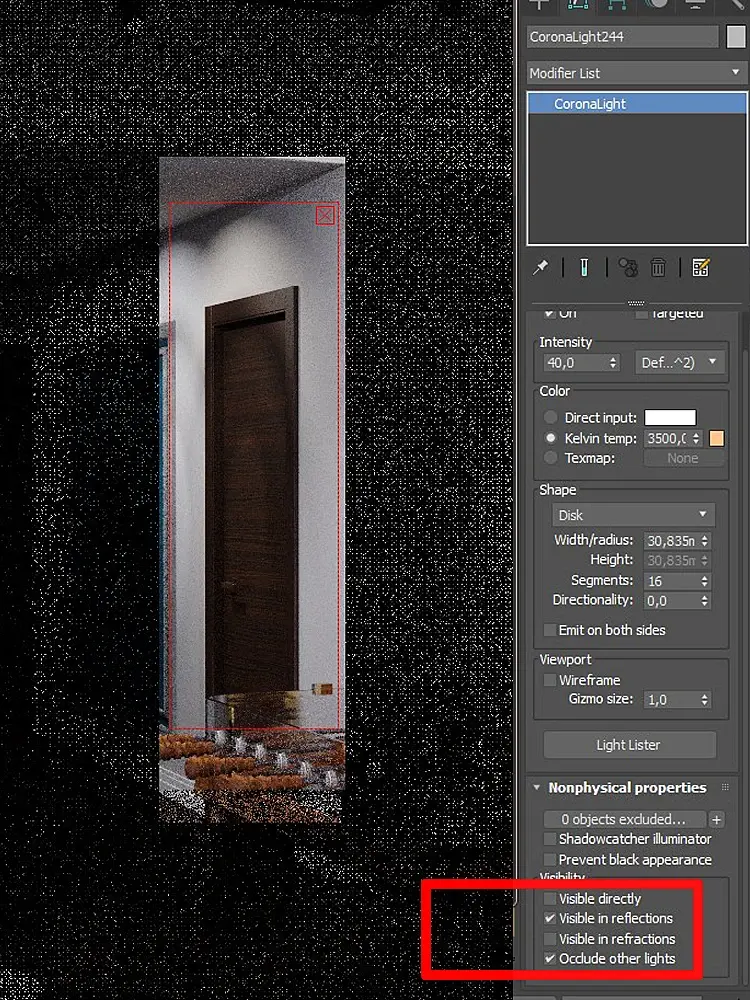750x1000 pixels.
Task: Pin the modifier stack
Action: [x=540, y=267]
